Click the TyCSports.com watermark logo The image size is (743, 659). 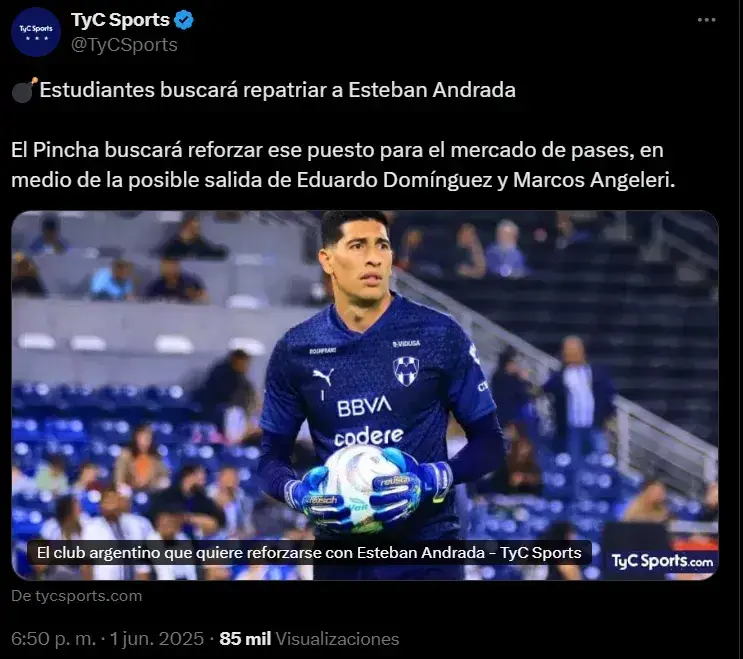click(662, 561)
